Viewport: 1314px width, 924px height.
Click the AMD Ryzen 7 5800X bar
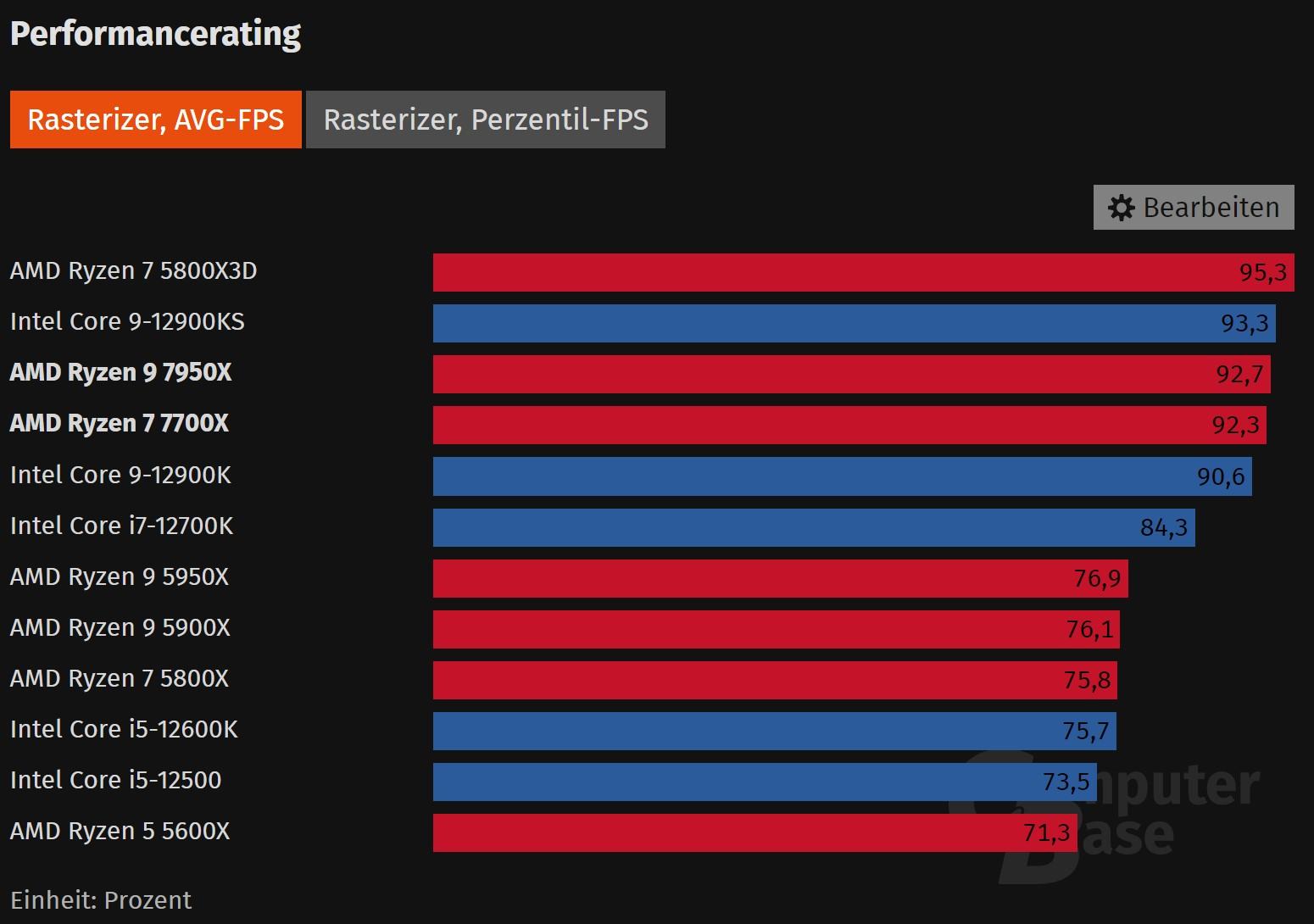pos(776,680)
